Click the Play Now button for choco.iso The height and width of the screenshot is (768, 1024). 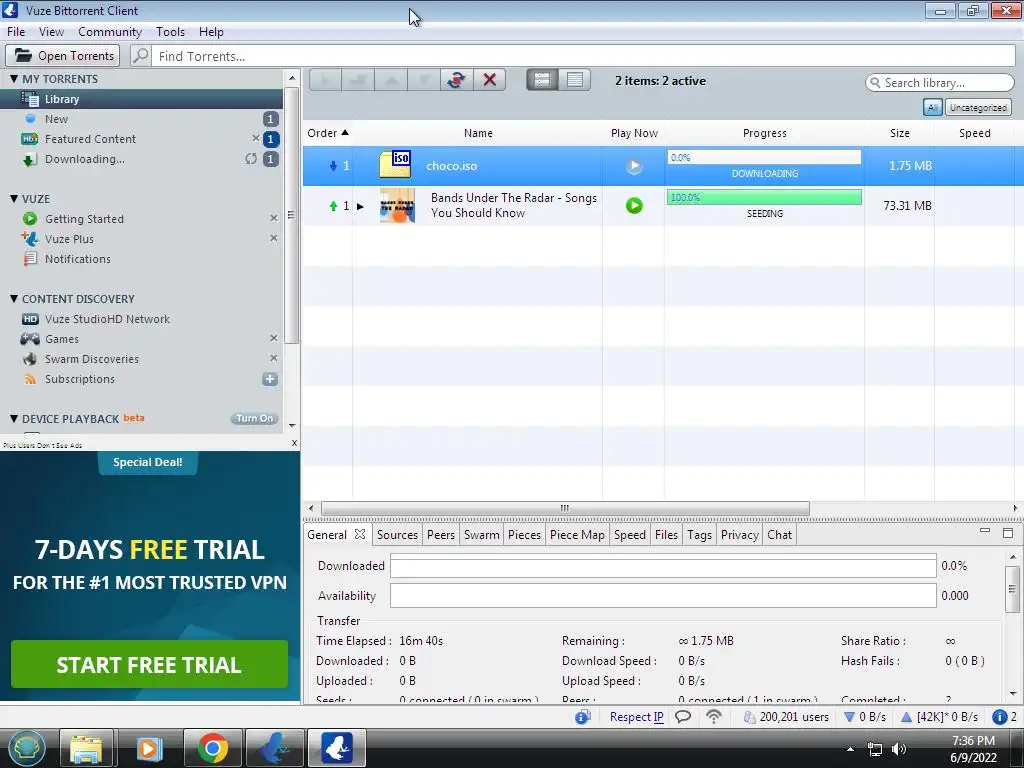(633, 166)
